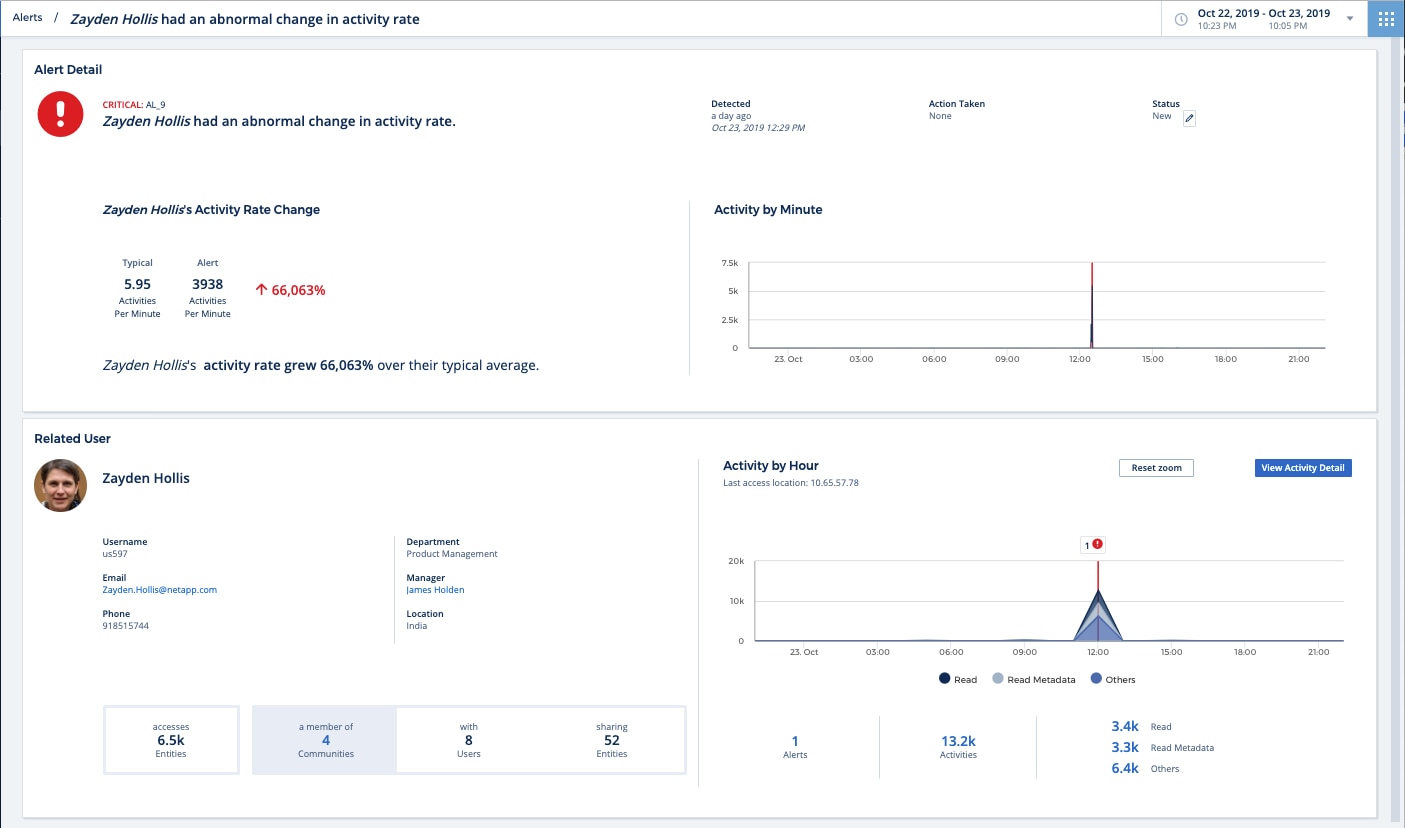Go back to Alerts breadcrumb
The width and height of the screenshot is (1405, 828).
27,18
